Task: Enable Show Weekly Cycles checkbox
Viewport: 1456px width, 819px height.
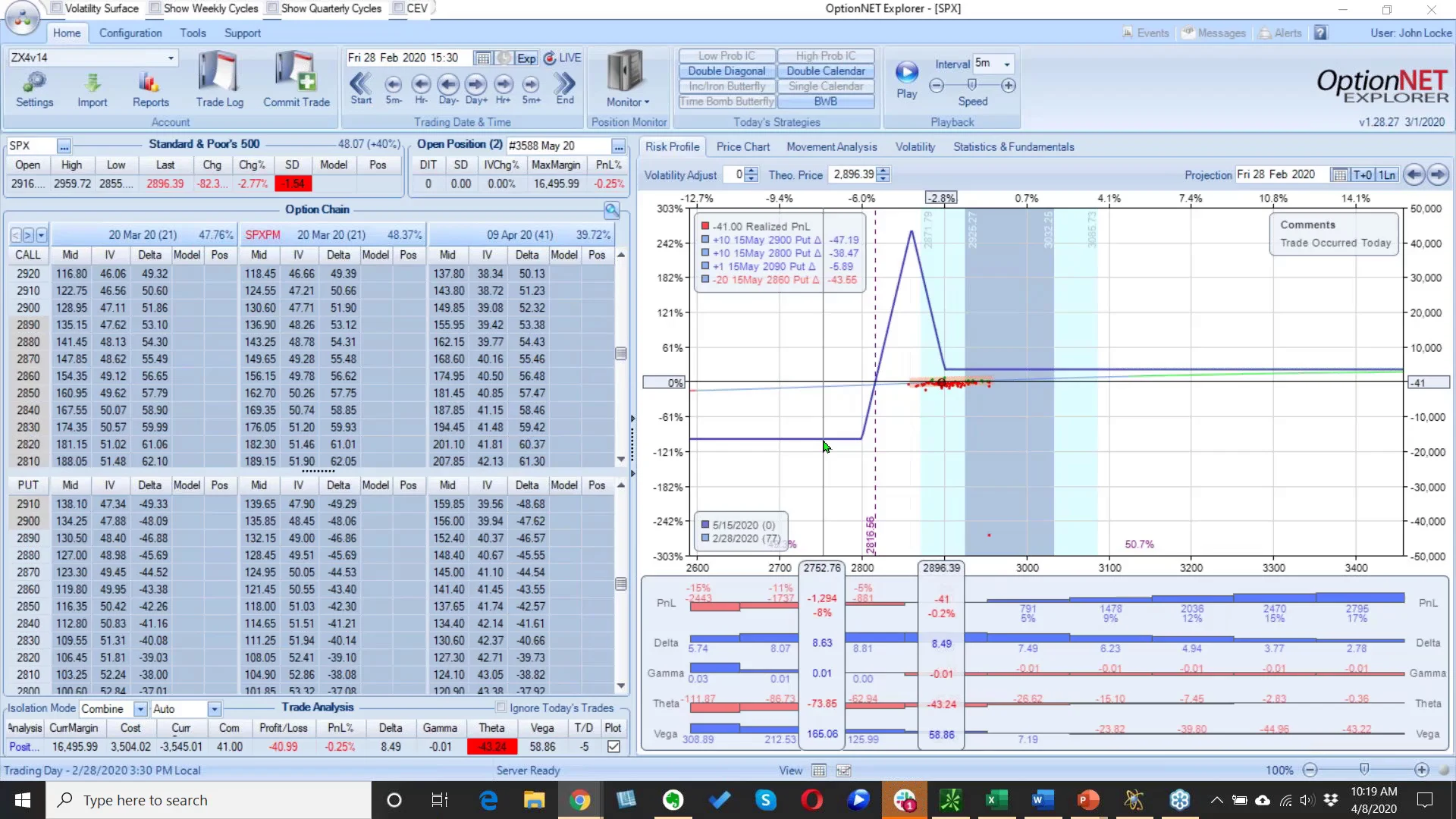Action: tap(155, 8)
